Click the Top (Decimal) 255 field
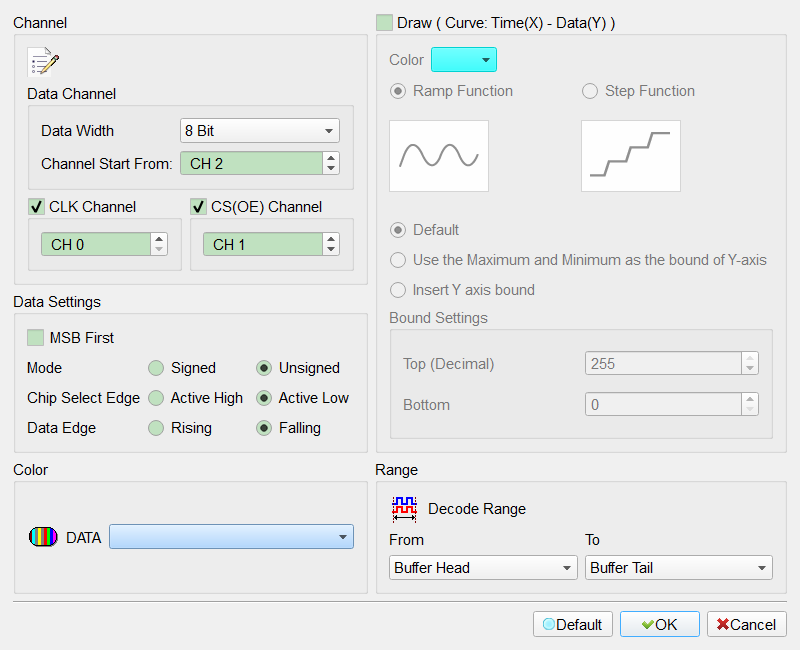 click(x=663, y=364)
